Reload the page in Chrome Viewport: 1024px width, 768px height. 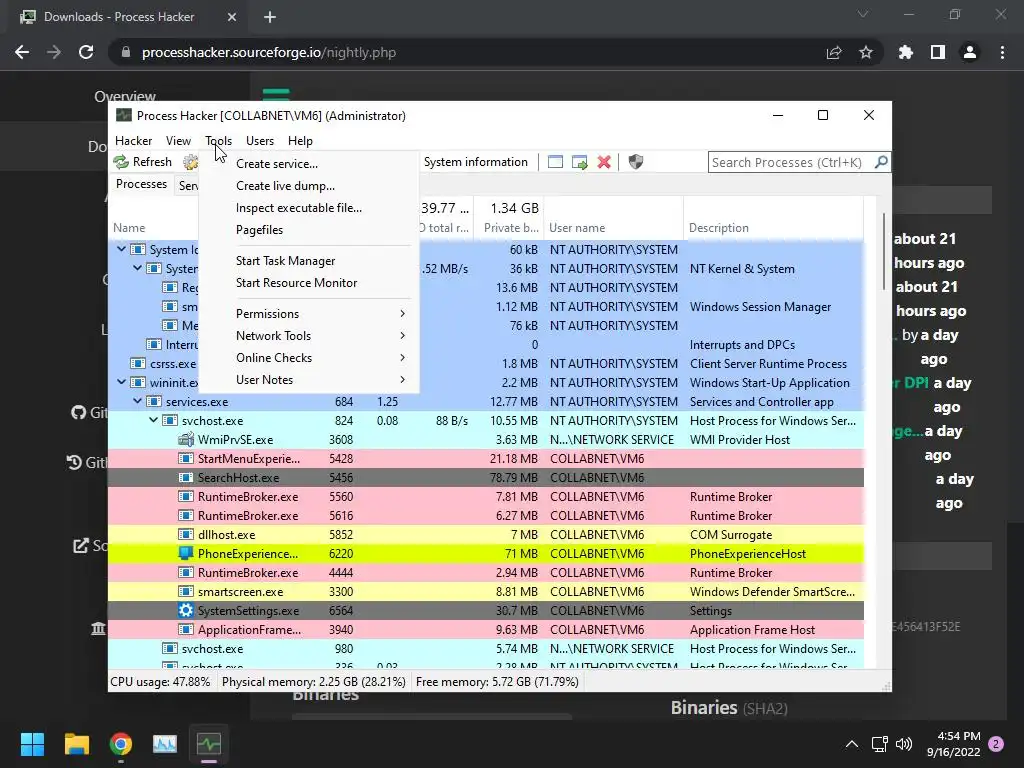[x=86, y=52]
